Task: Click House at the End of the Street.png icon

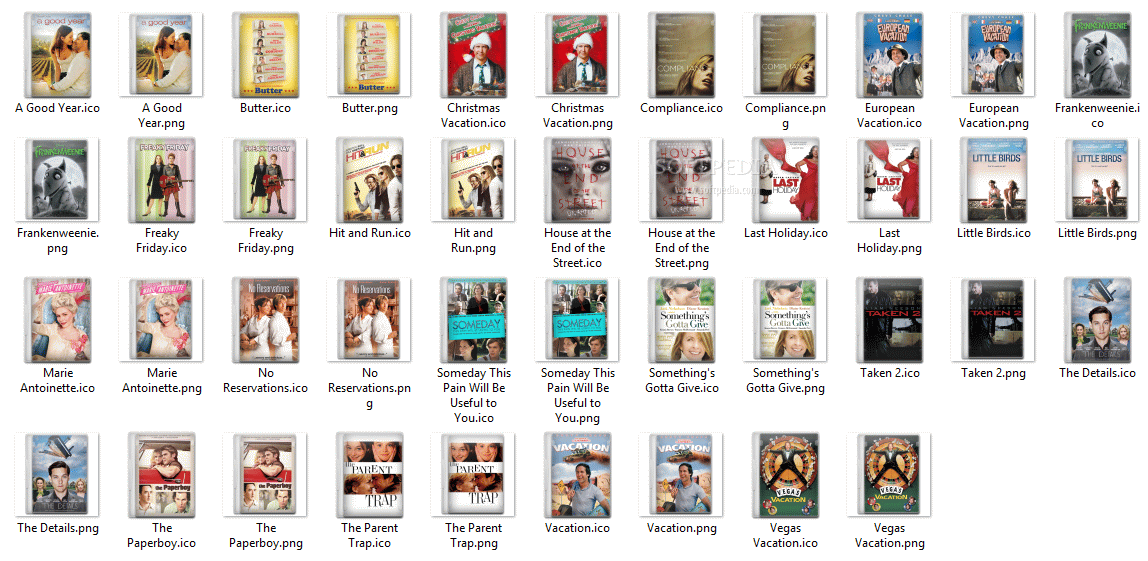Action: [681, 179]
